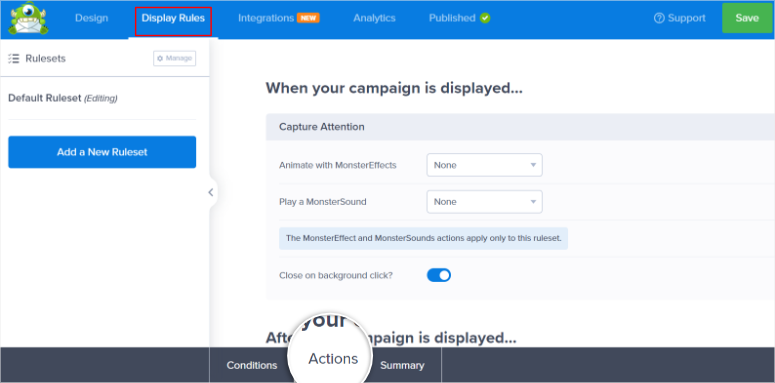This screenshot has width=775, height=383.
Task: Click the MonsterEffect ruleset info notice
Action: 424,238
